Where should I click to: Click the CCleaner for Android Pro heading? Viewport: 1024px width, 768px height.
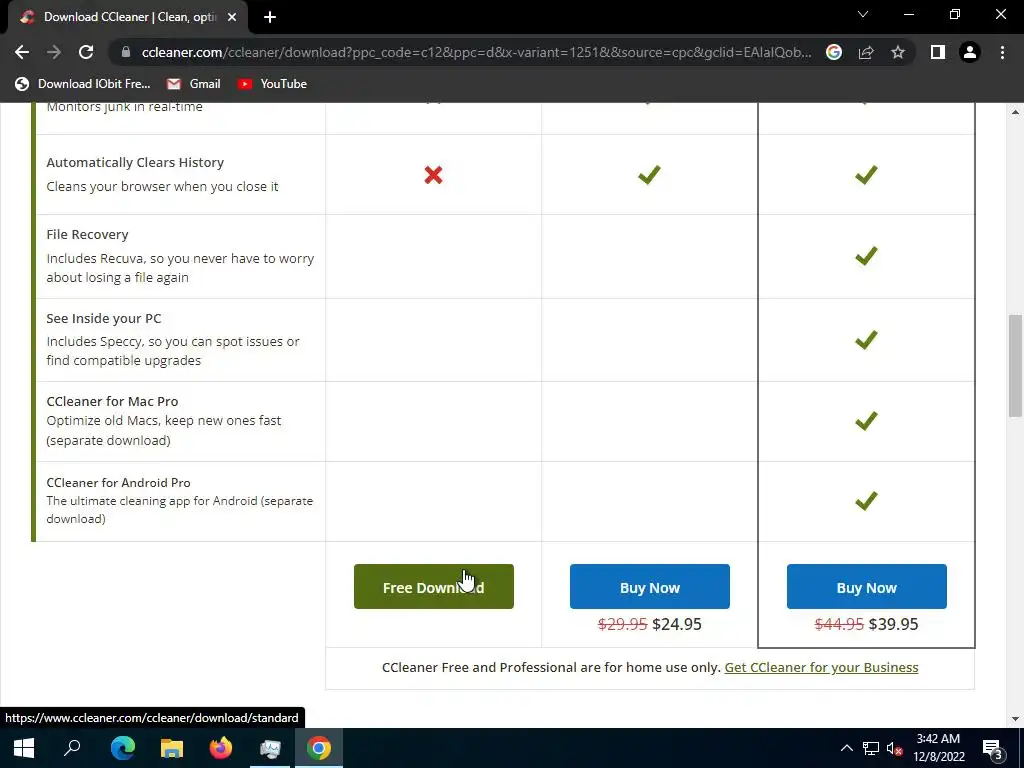118,483
